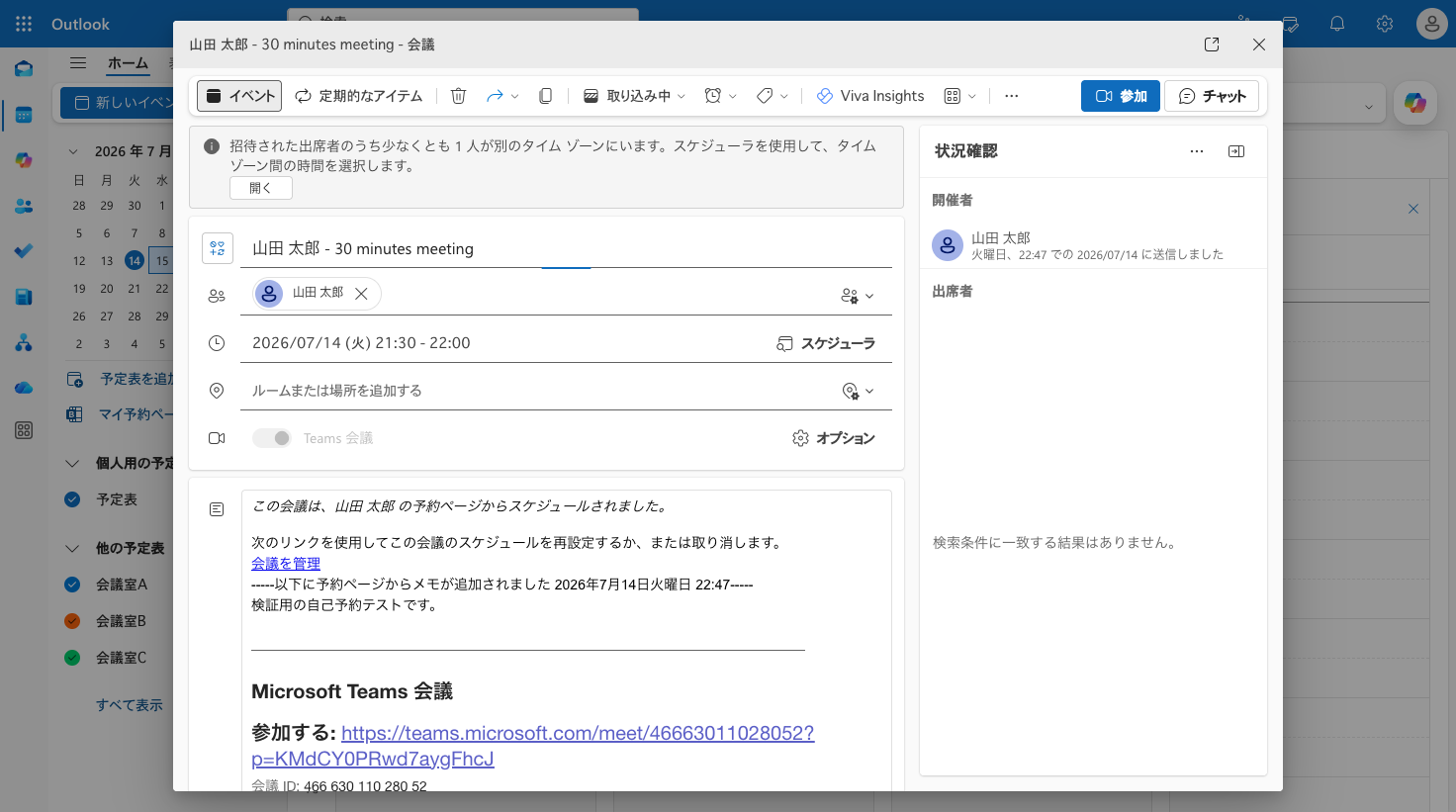The height and width of the screenshot is (812, 1456).
Task: Open more options ellipsis in the toolbar
Action: click(1011, 96)
